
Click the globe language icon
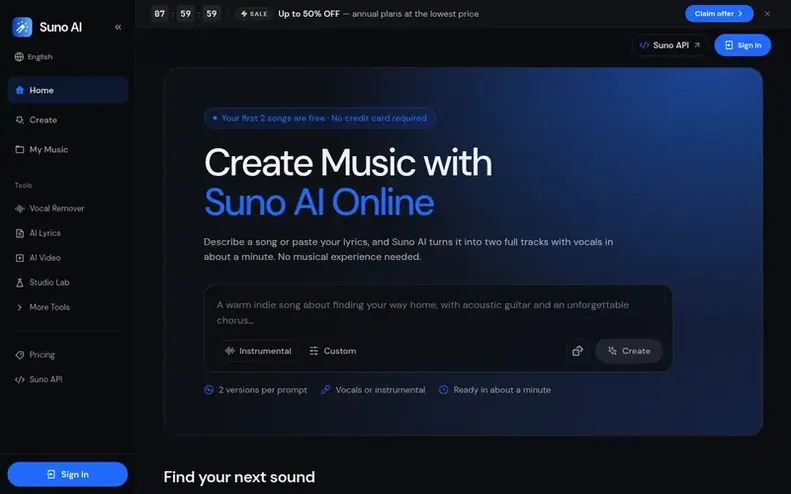tap(19, 57)
